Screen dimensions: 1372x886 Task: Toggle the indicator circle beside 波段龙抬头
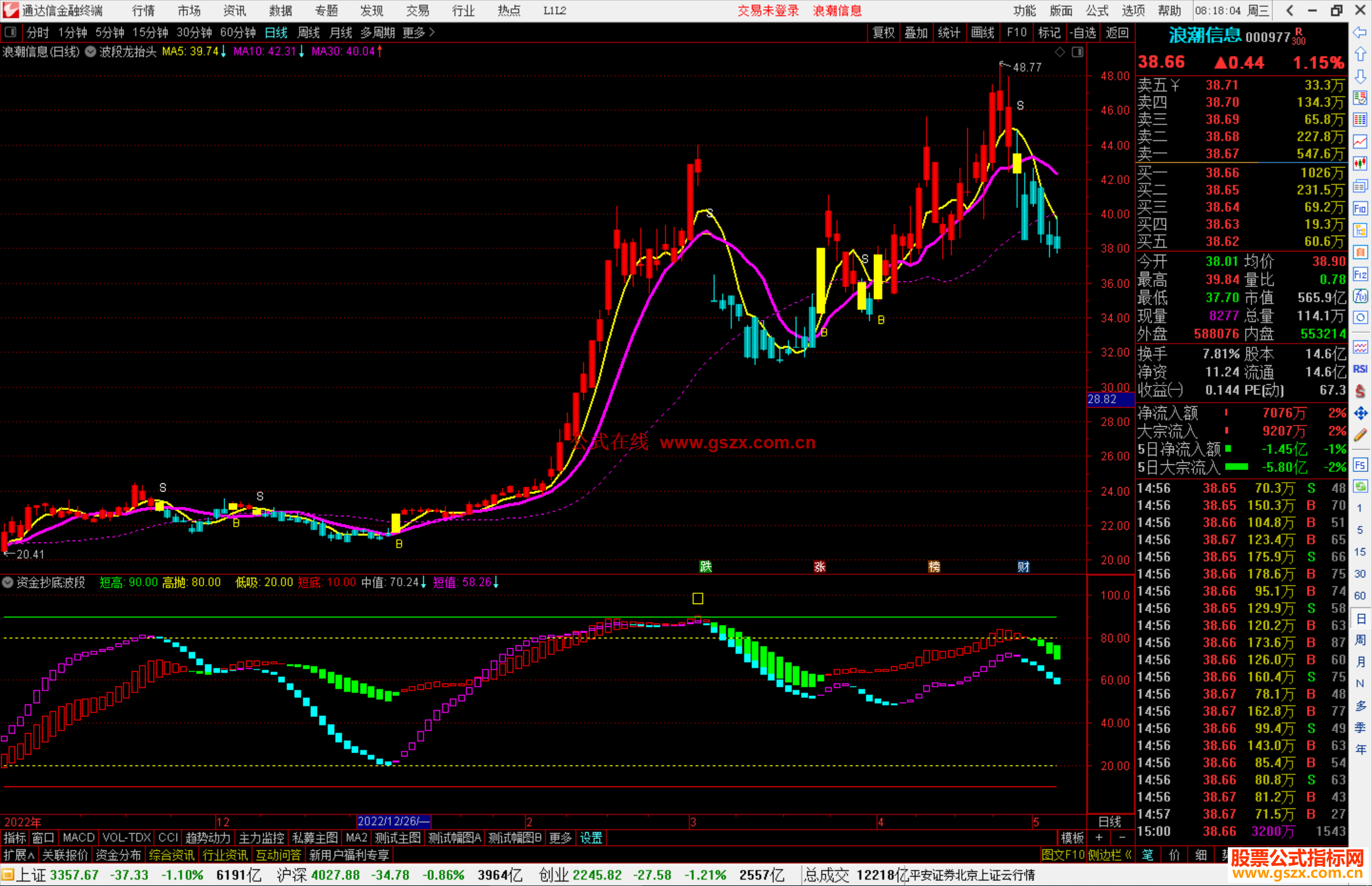coord(90,51)
